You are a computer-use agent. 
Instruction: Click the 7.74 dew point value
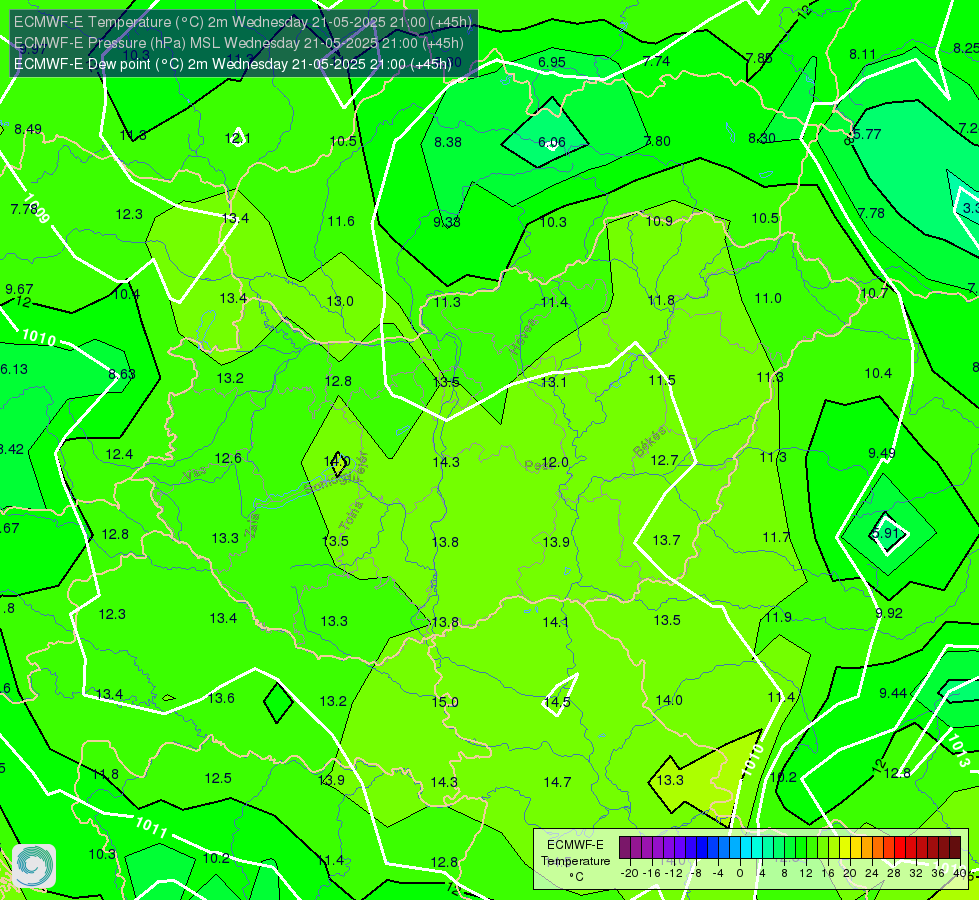click(x=656, y=61)
